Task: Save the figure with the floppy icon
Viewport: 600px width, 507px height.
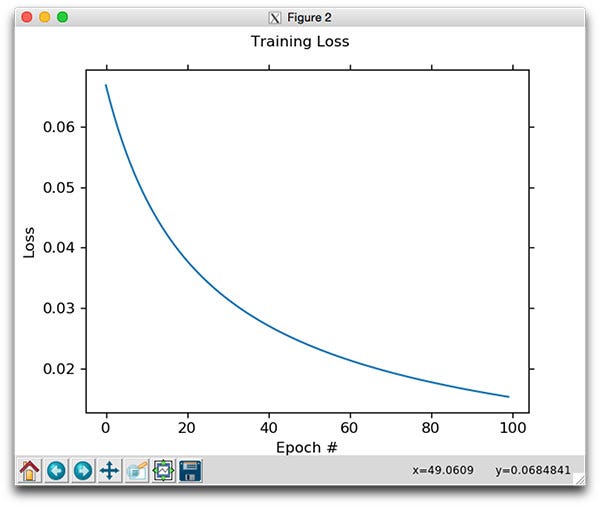Action: click(190, 470)
